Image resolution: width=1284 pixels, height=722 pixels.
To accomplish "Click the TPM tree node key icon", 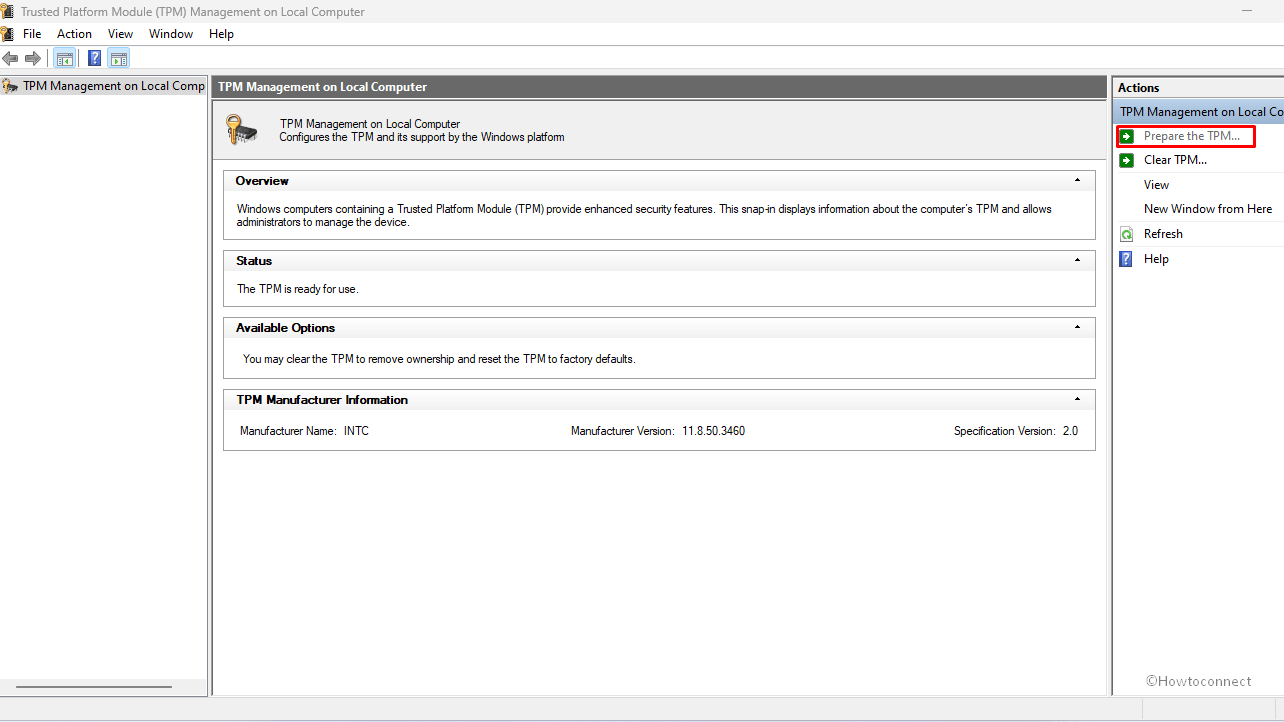I will [x=10, y=86].
